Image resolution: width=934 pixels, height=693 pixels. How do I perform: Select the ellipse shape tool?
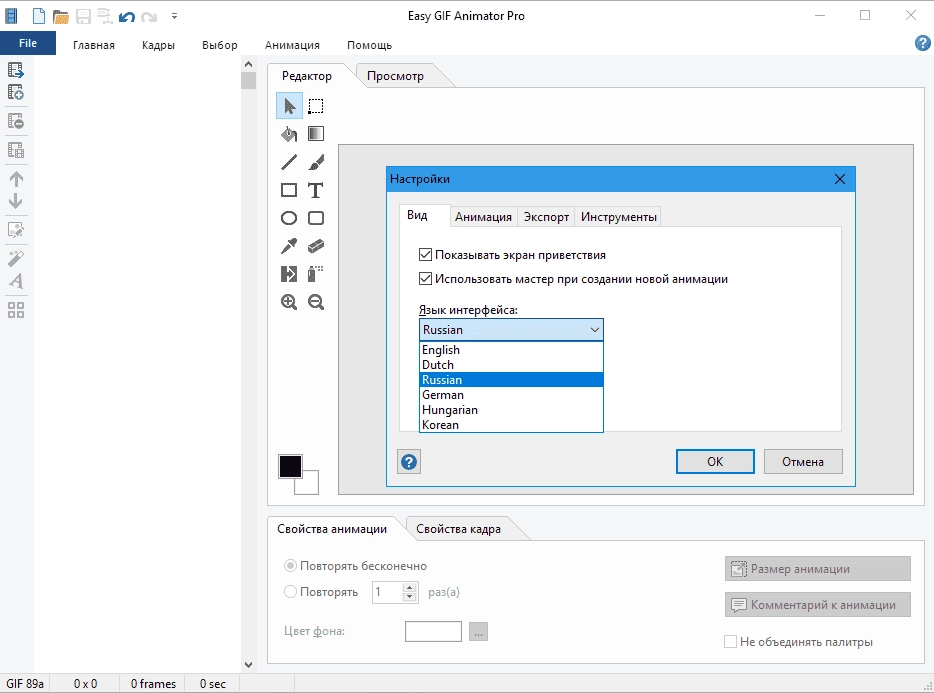(x=289, y=218)
